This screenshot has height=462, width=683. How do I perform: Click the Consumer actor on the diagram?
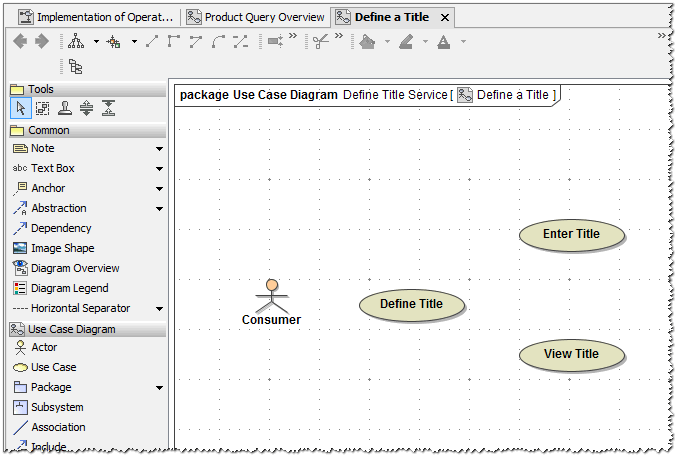(271, 302)
